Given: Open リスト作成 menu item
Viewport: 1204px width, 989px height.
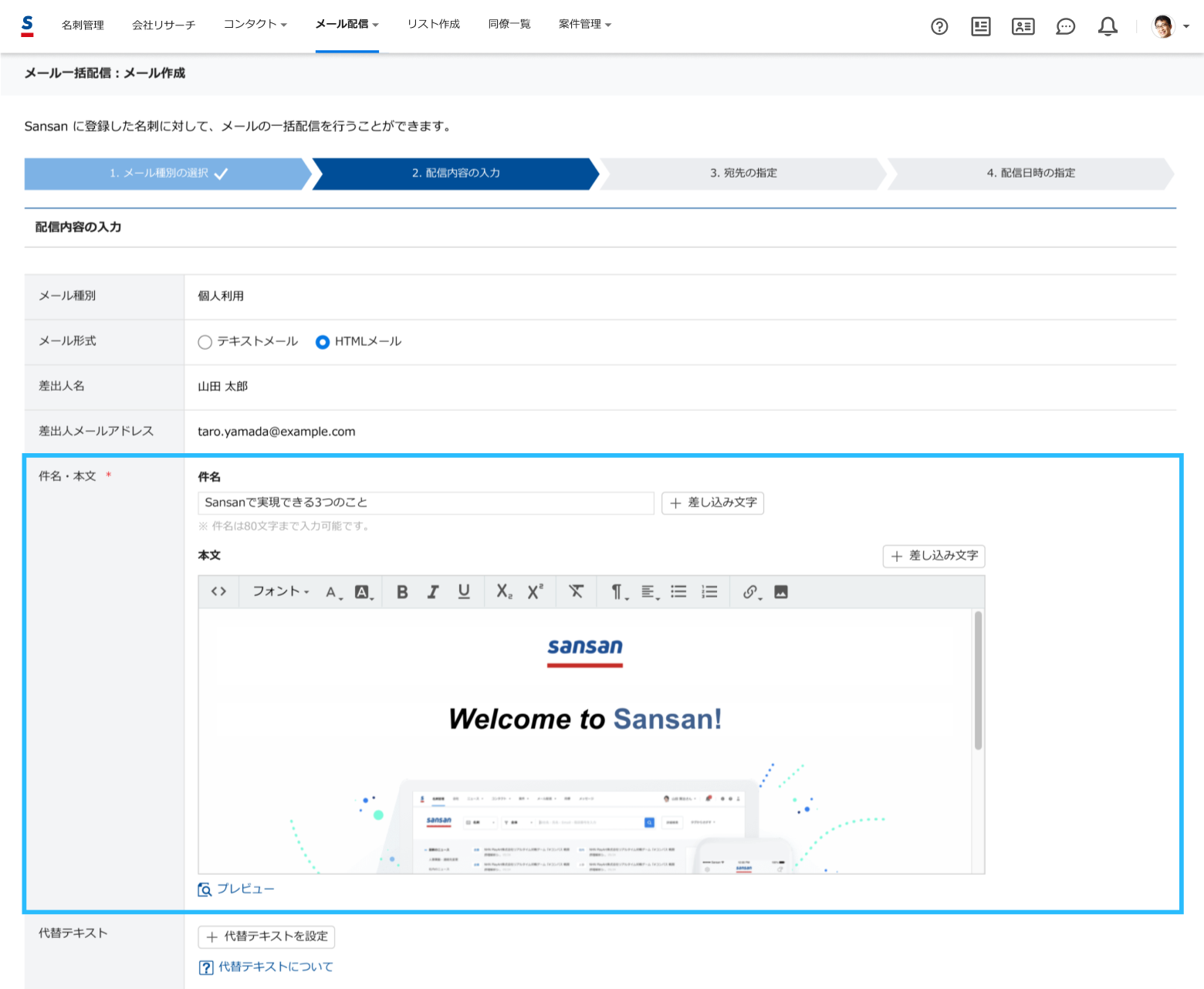Looking at the screenshot, I should [434, 25].
